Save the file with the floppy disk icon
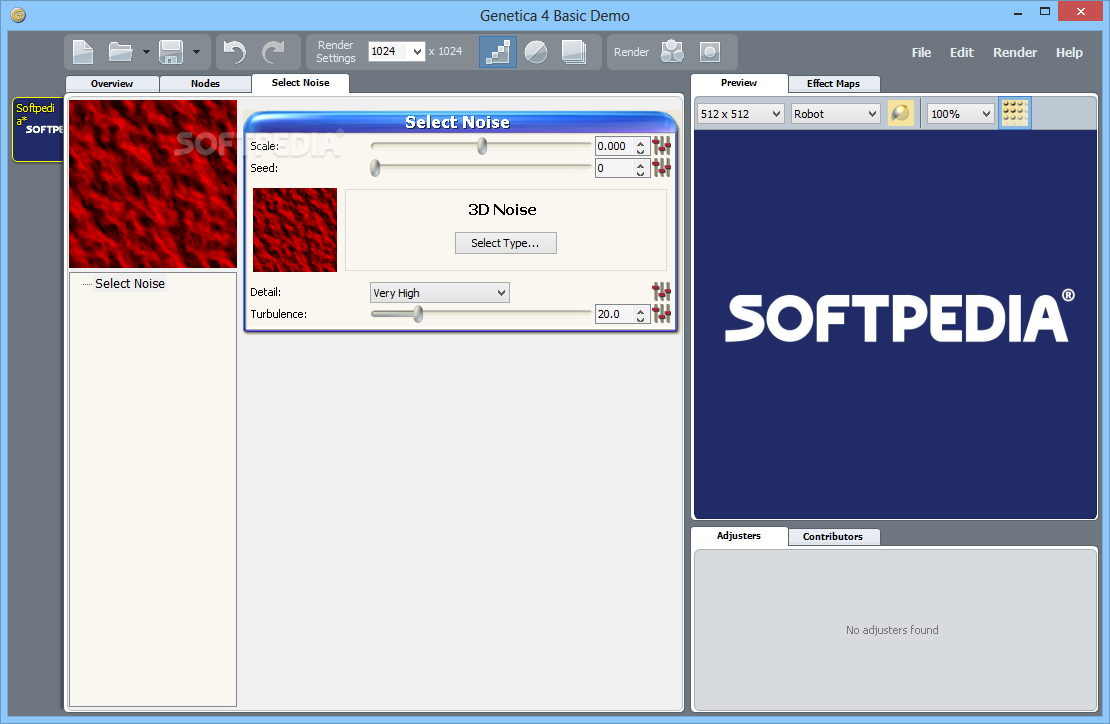The image size is (1110, 724). tap(171, 52)
